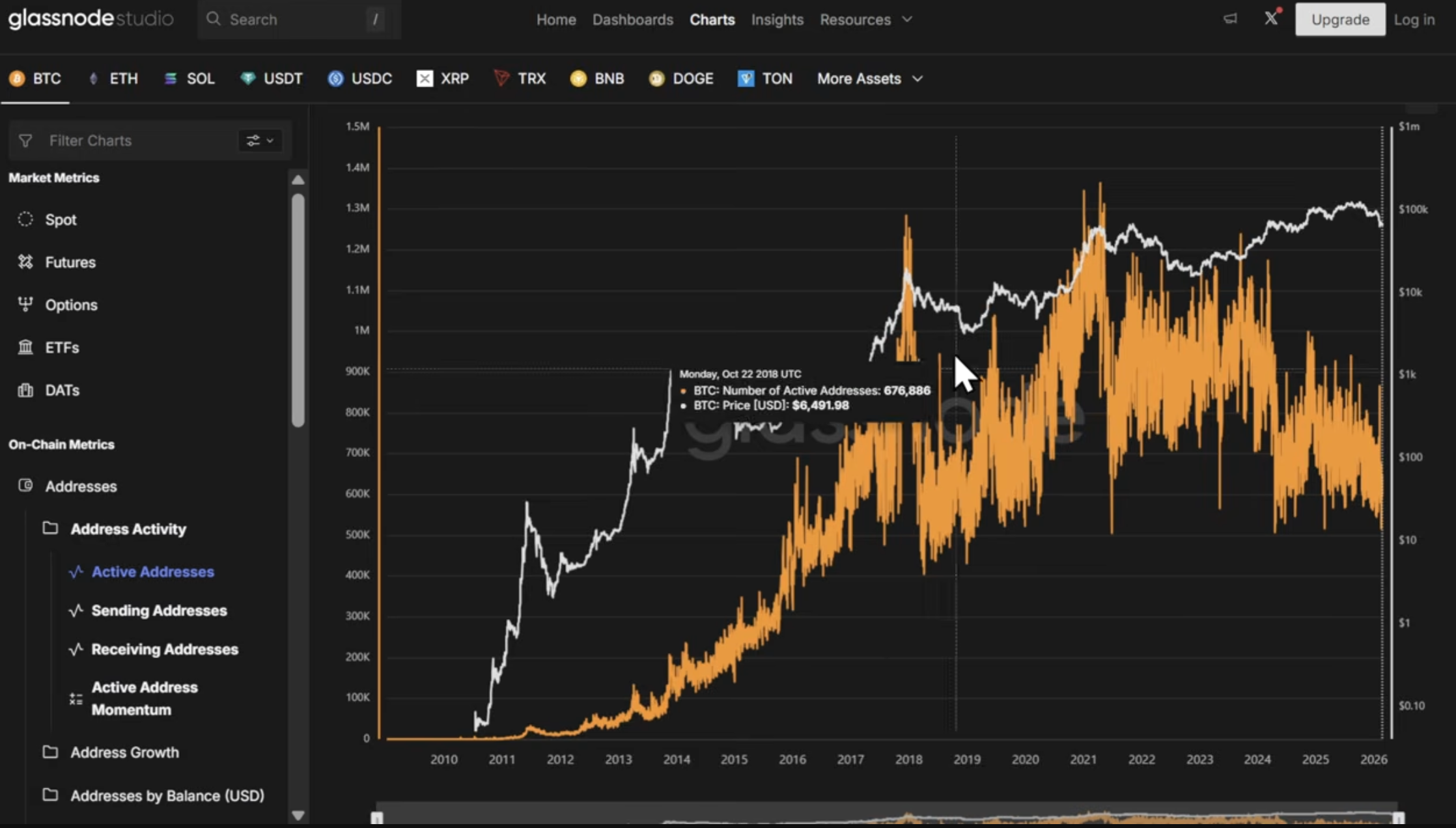Click the filter funnel icon

[25, 141]
